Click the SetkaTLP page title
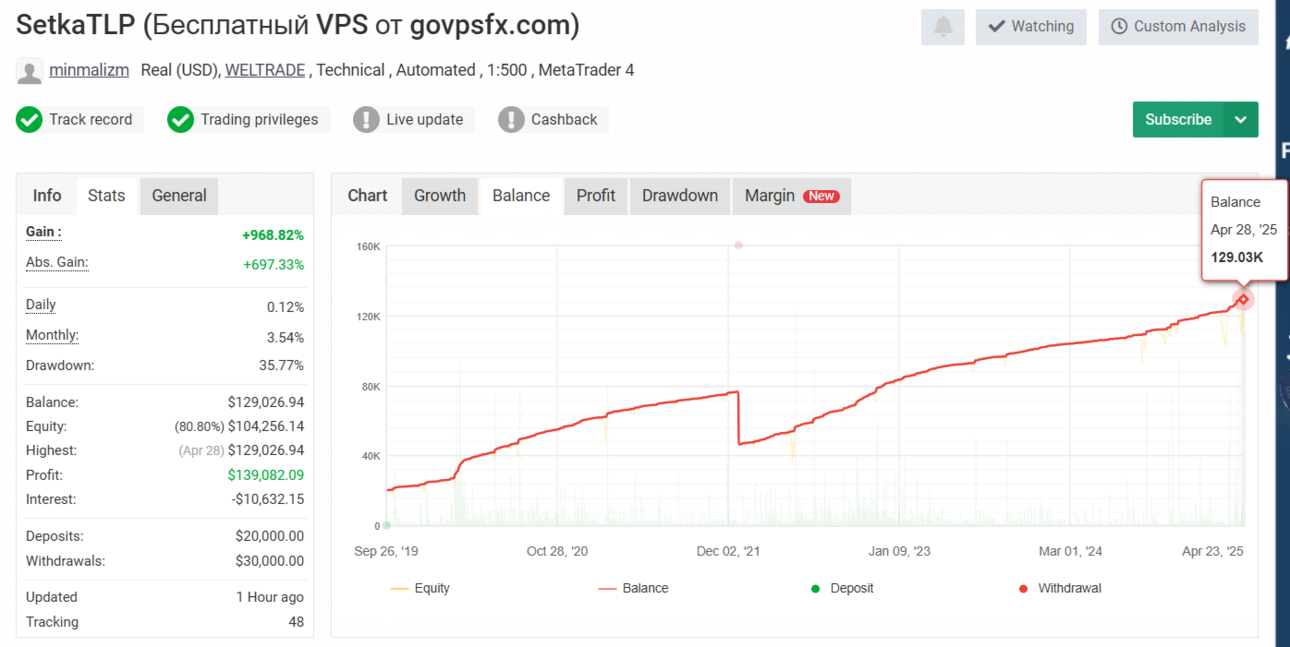Image resolution: width=1290 pixels, height=647 pixels. tap(298, 25)
